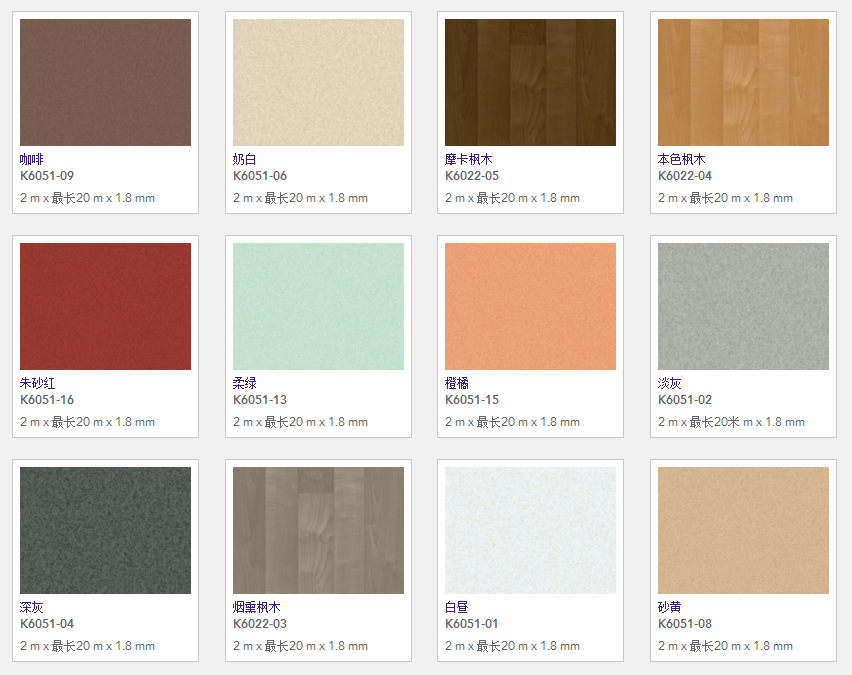Open the 摩卡枫木 dark wood thumbnail

(x=530, y=83)
